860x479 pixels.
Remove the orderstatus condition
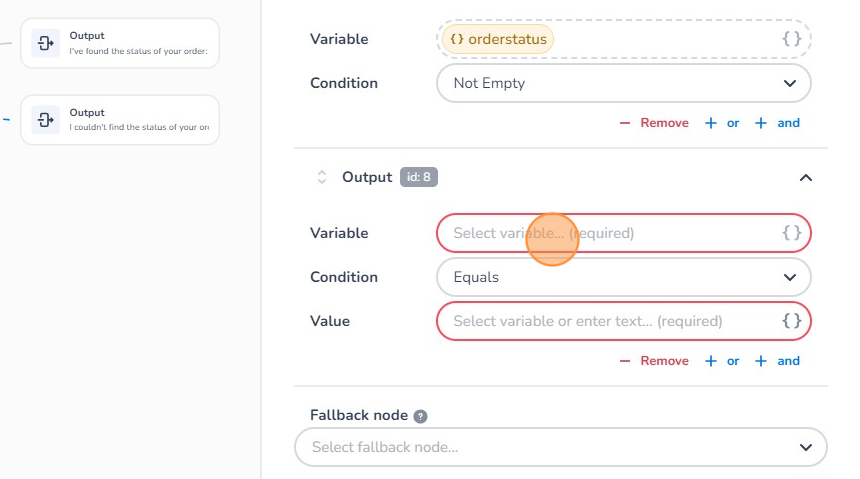(x=655, y=123)
